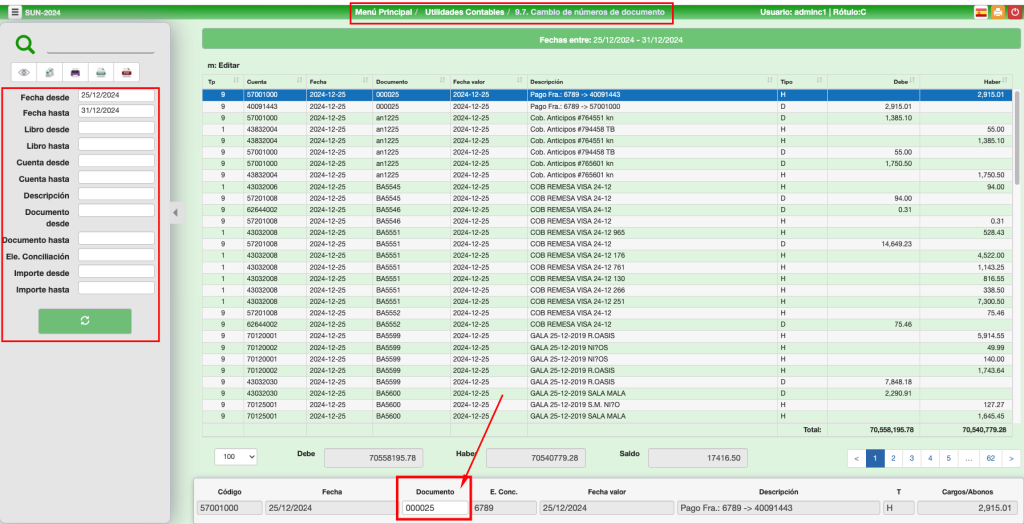Sort by the Debe column header

873,82
